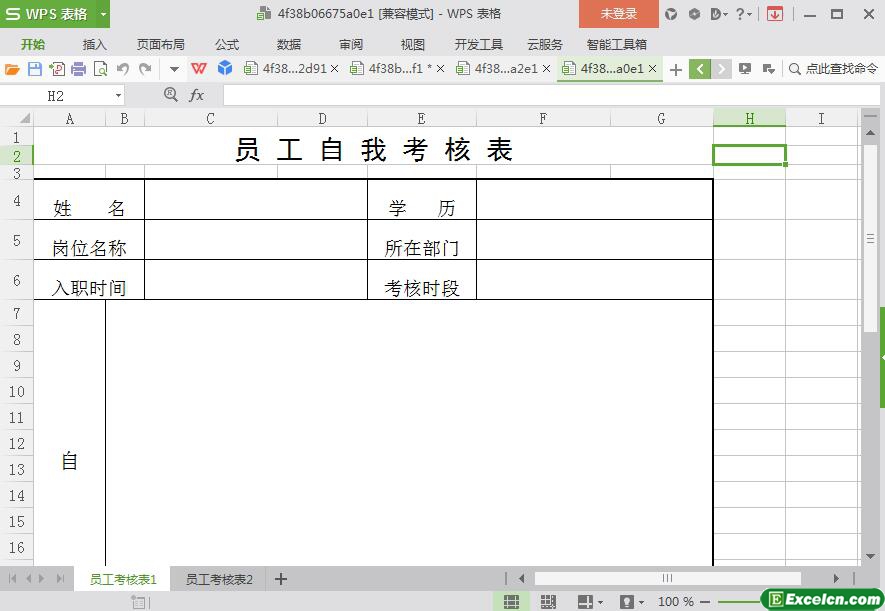This screenshot has width=885, height=611.
Task: Switch to sheet tab 员工考核表2
Action: pyautogui.click(x=219, y=579)
